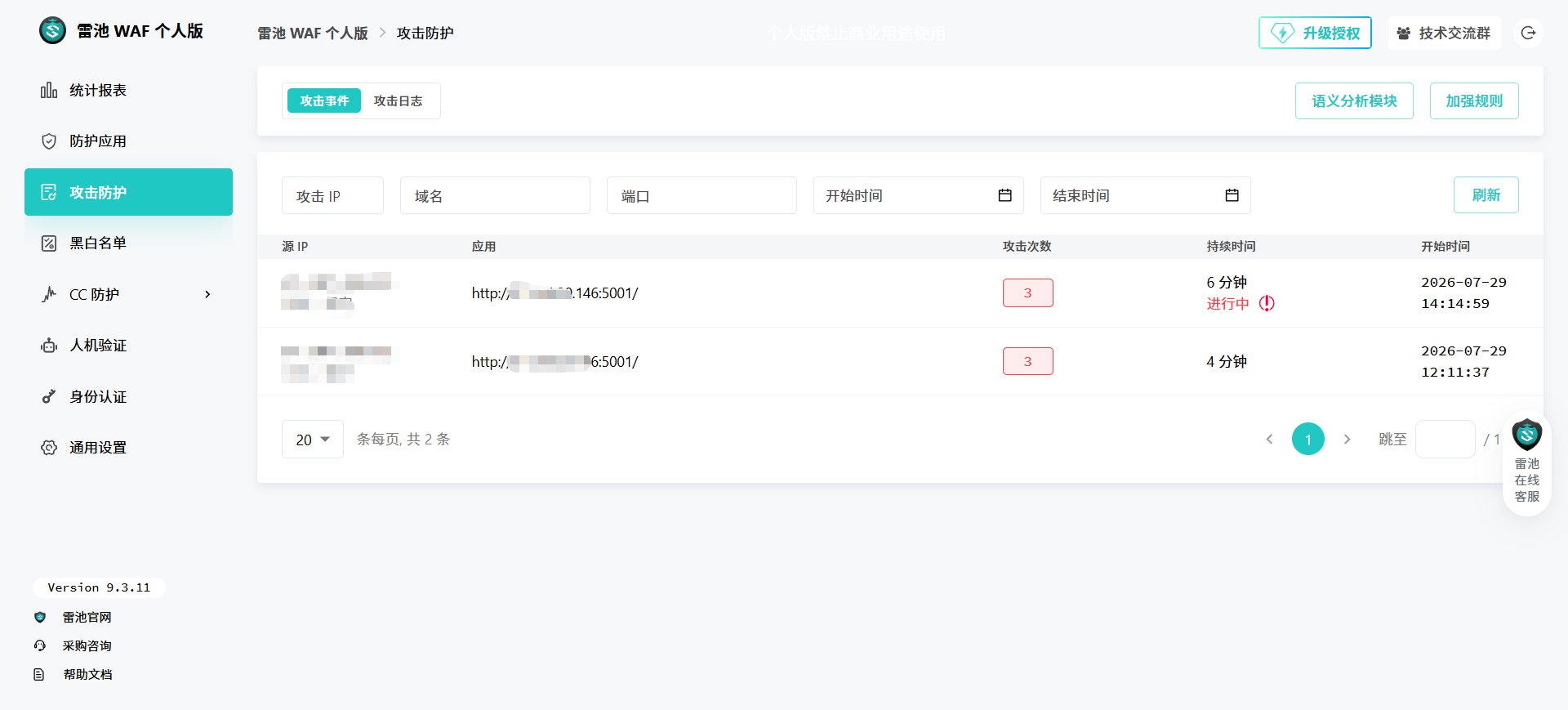Click the 4 分钟 duration cell

coord(1227,362)
